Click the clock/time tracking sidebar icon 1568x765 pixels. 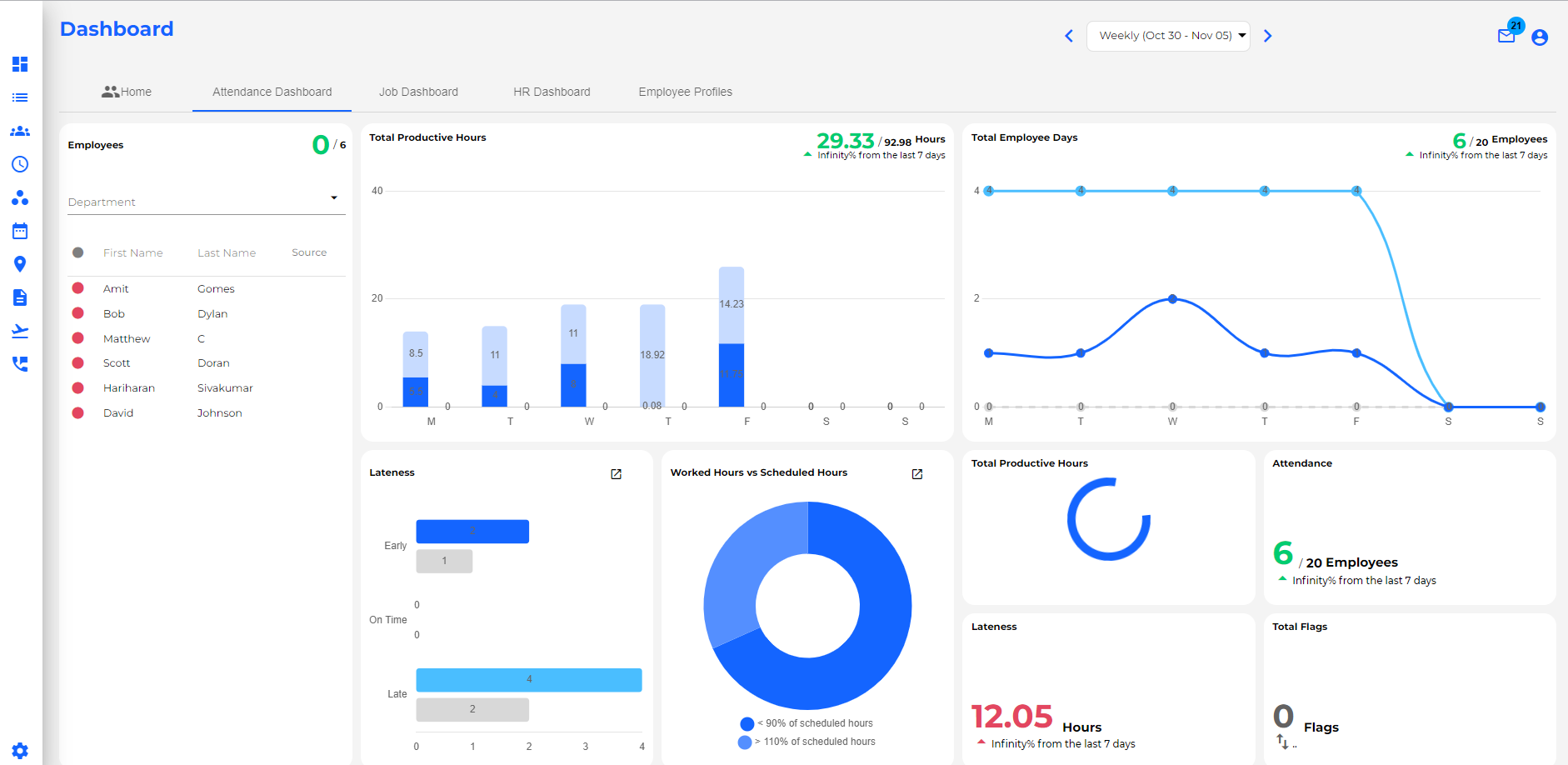click(x=20, y=164)
